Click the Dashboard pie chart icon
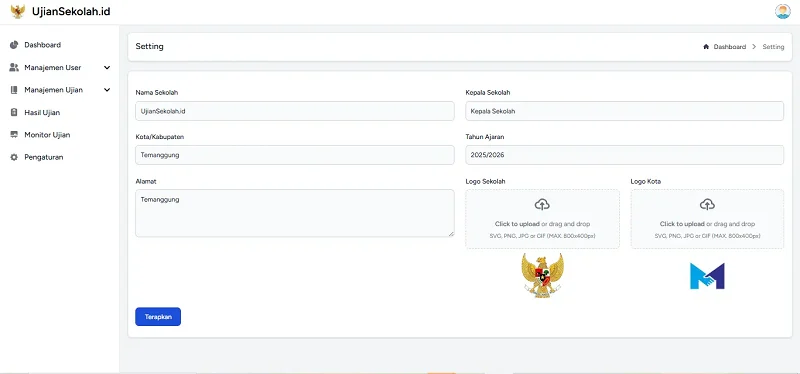This screenshot has height=374, width=800. tap(14, 45)
